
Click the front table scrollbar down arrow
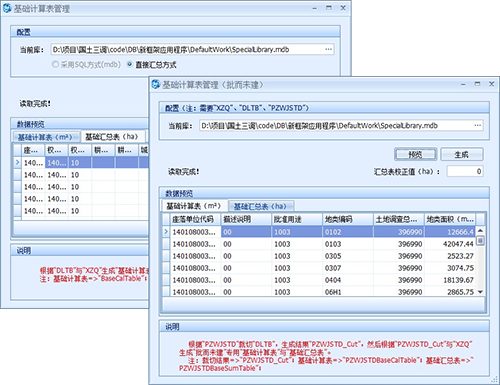(480, 292)
